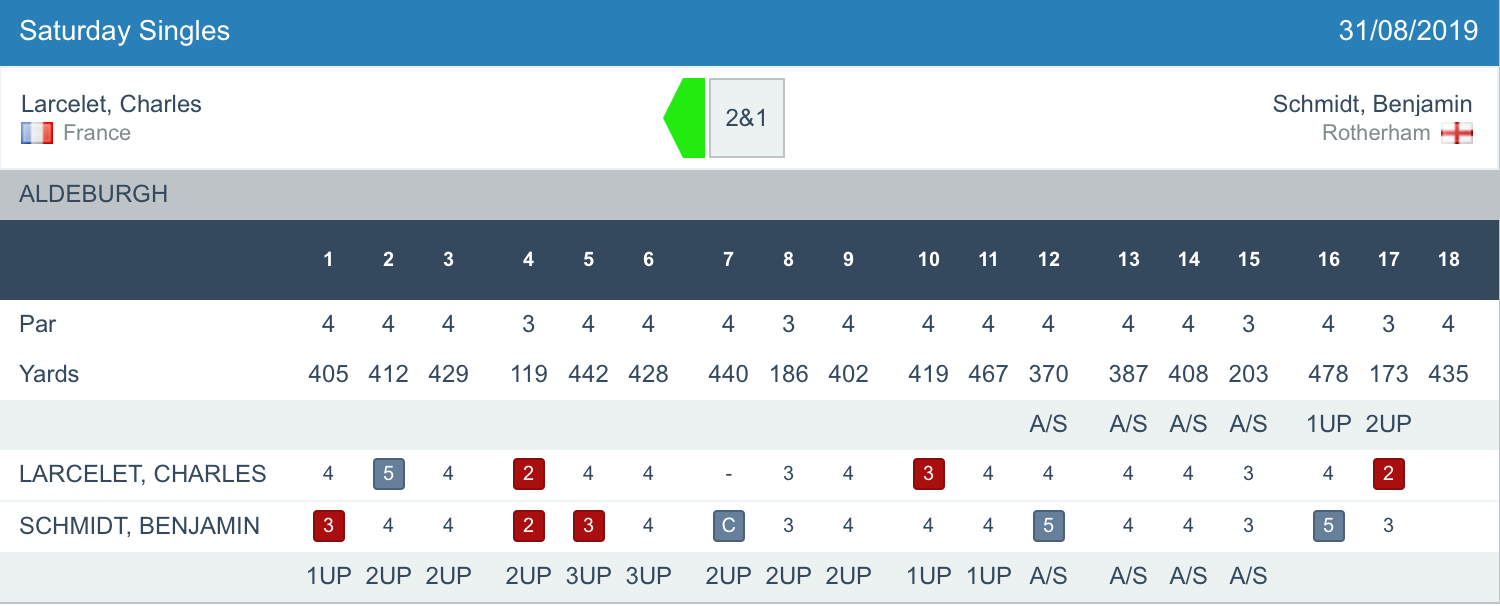Click the green winner arrow indicator

686,118
